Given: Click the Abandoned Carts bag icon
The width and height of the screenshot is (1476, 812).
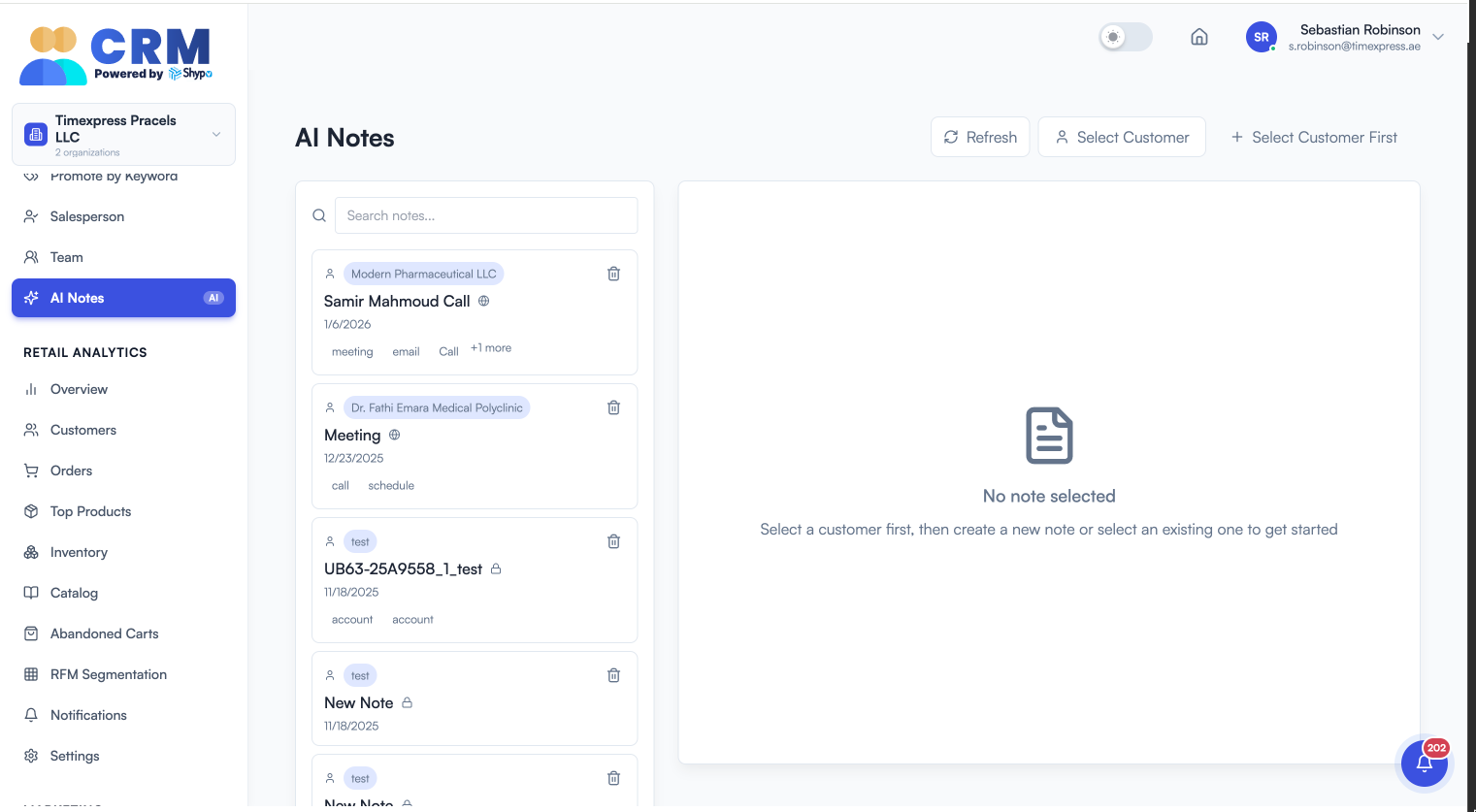Looking at the screenshot, I should 31,633.
